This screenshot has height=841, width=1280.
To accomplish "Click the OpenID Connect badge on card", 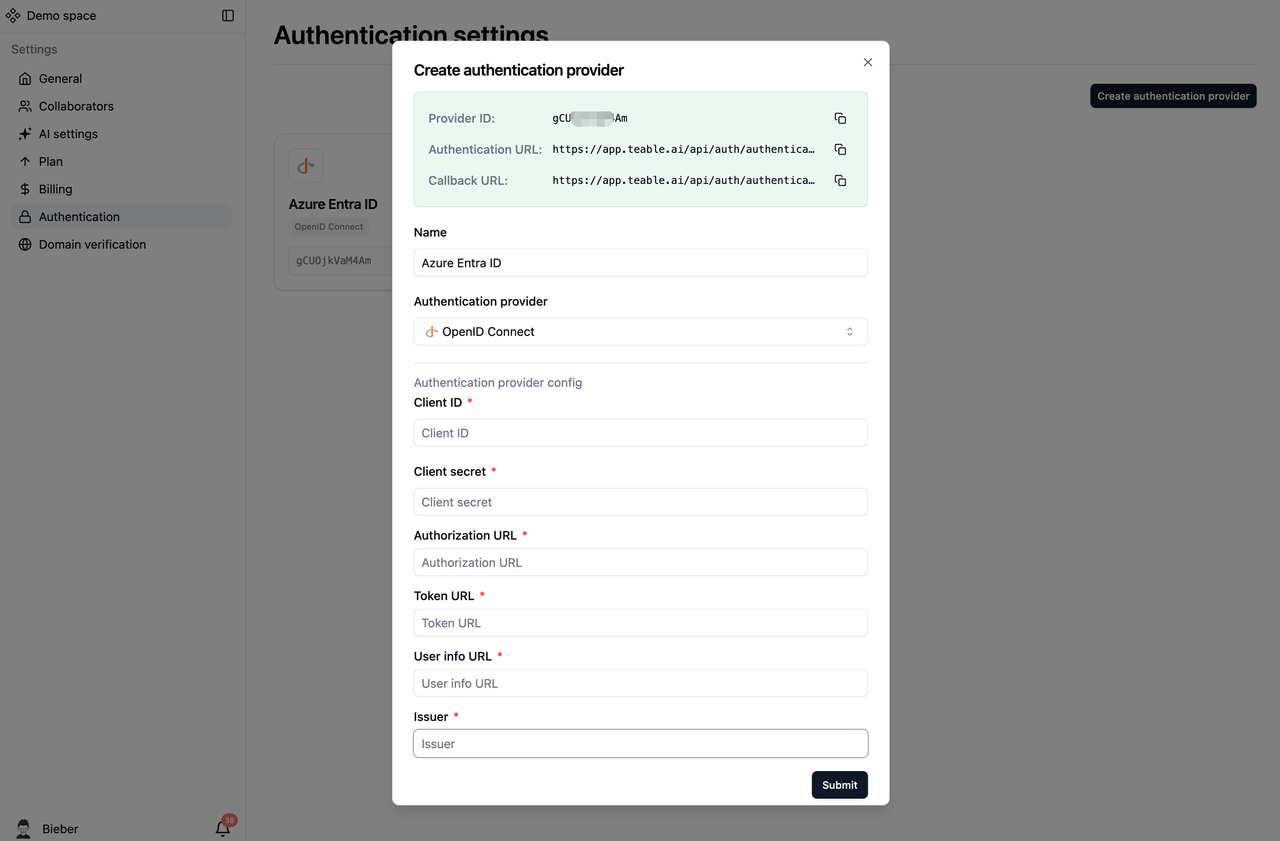I will pos(329,227).
